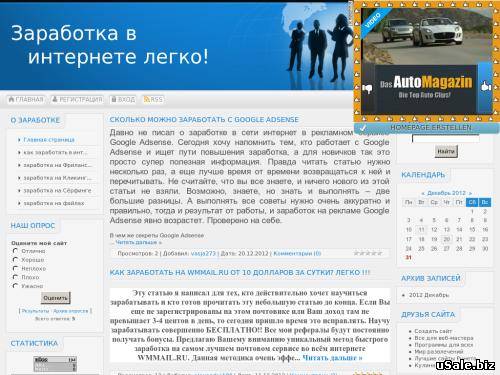Rate the Google Adsense article with stars
The width and height of the screenshot is (500, 375).
point(368,253)
